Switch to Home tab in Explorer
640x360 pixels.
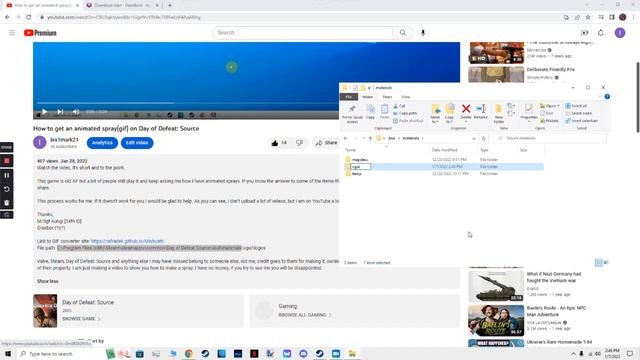point(367,97)
